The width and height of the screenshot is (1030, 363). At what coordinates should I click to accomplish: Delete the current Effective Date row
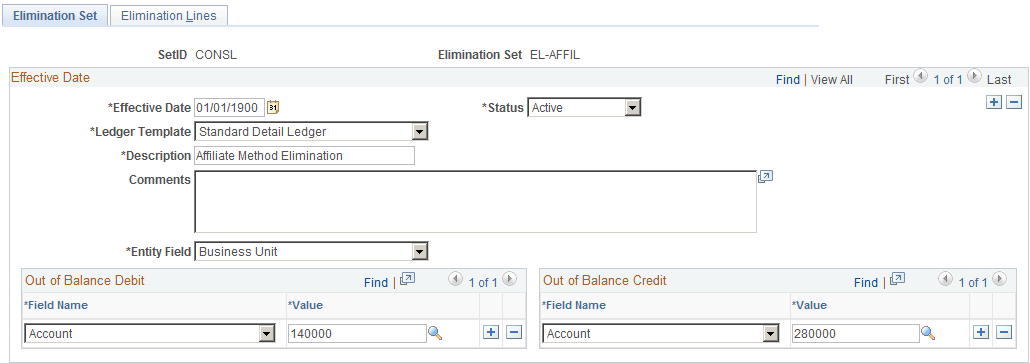(1014, 102)
